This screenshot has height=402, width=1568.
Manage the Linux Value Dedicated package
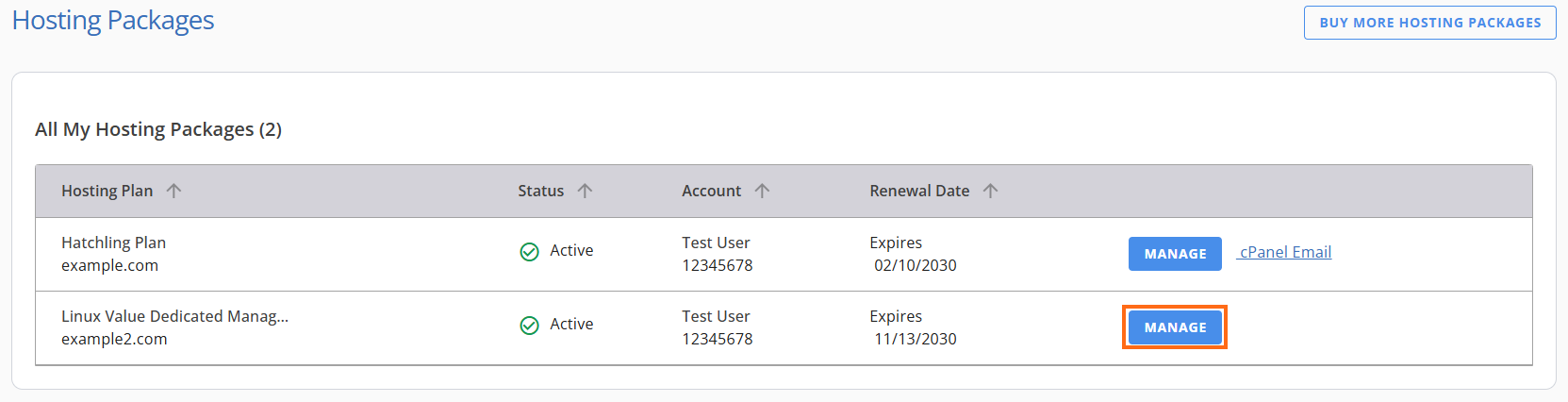[1175, 327]
